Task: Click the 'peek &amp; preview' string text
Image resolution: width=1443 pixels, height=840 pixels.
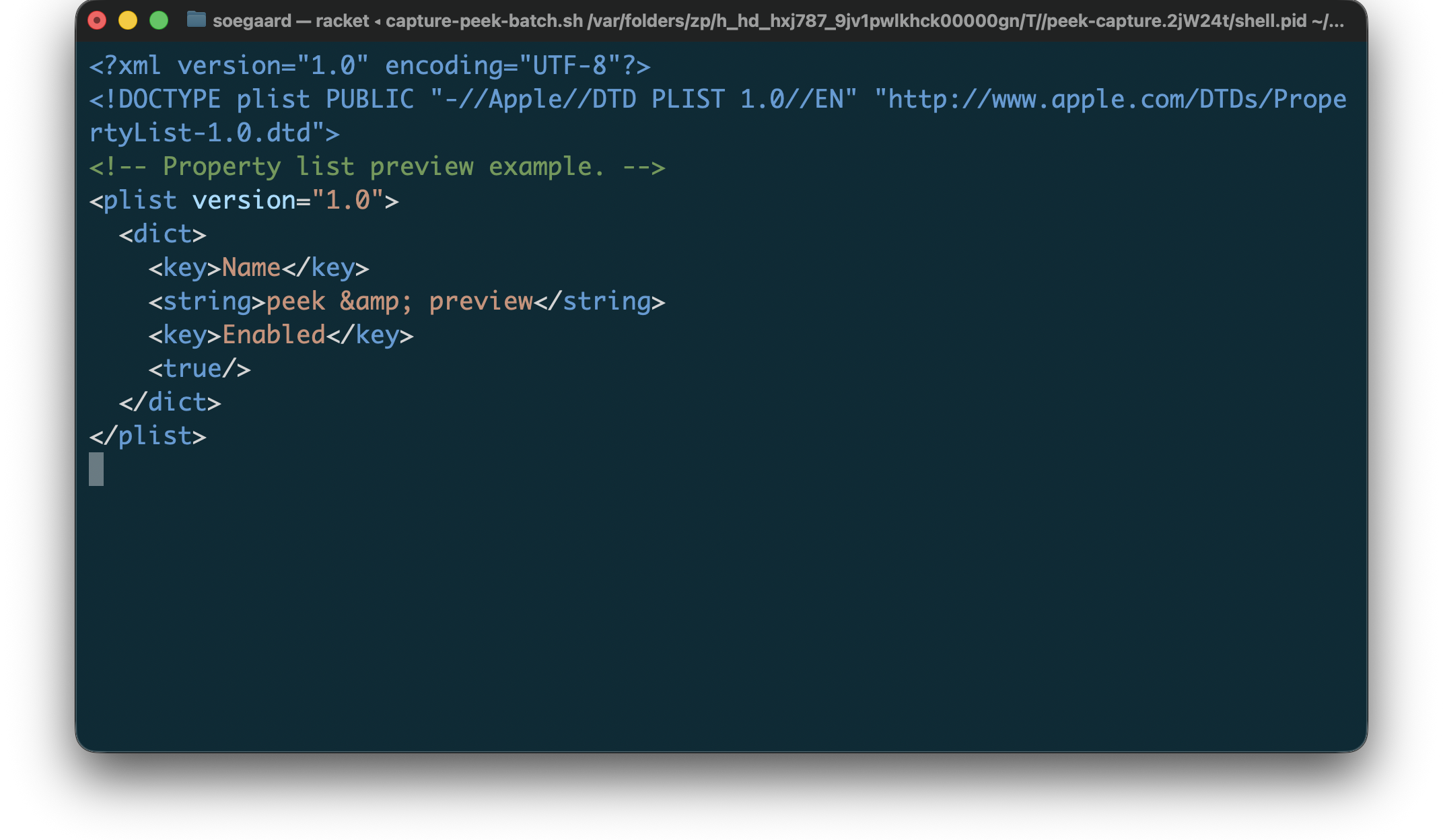Action: [x=400, y=302]
